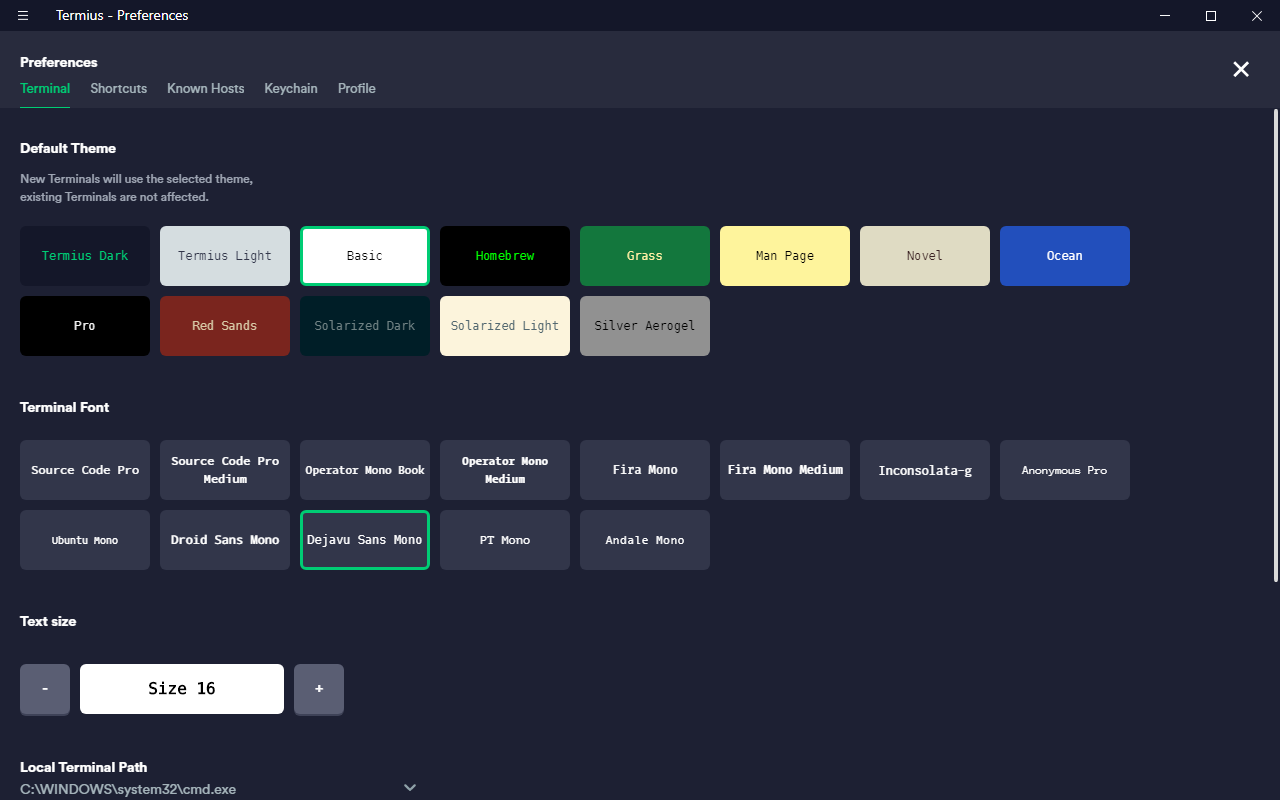Click the Size 16 text field
The width and height of the screenshot is (1280, 800).
[x=182, y=689]
